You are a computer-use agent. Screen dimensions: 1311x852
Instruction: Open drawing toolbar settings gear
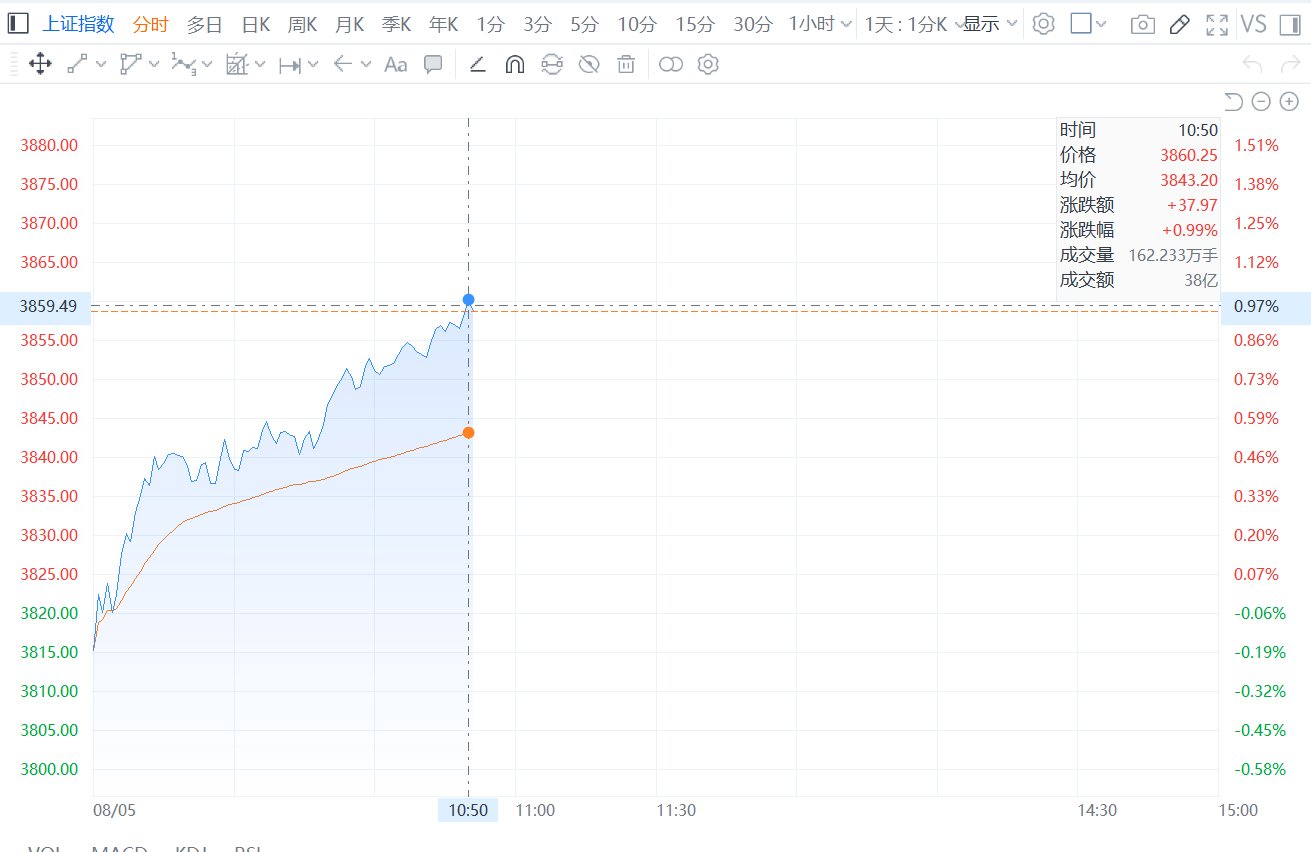(x=708, y=65)
